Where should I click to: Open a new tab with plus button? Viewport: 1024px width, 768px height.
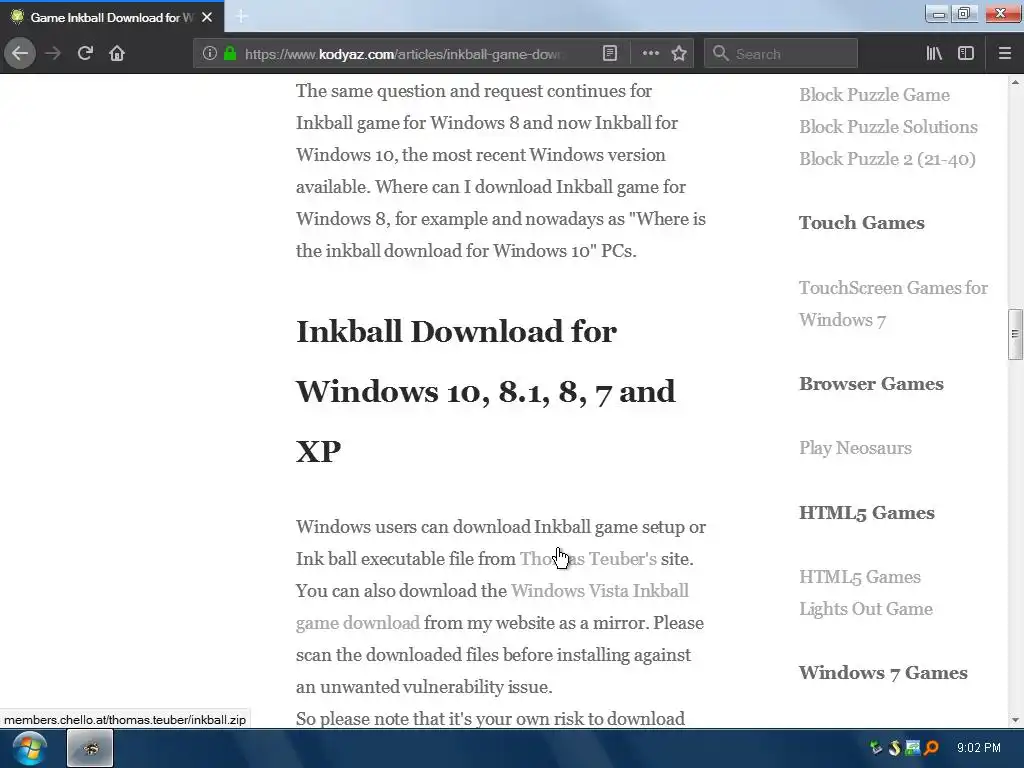pyautogui.click(x=241, y=16)
